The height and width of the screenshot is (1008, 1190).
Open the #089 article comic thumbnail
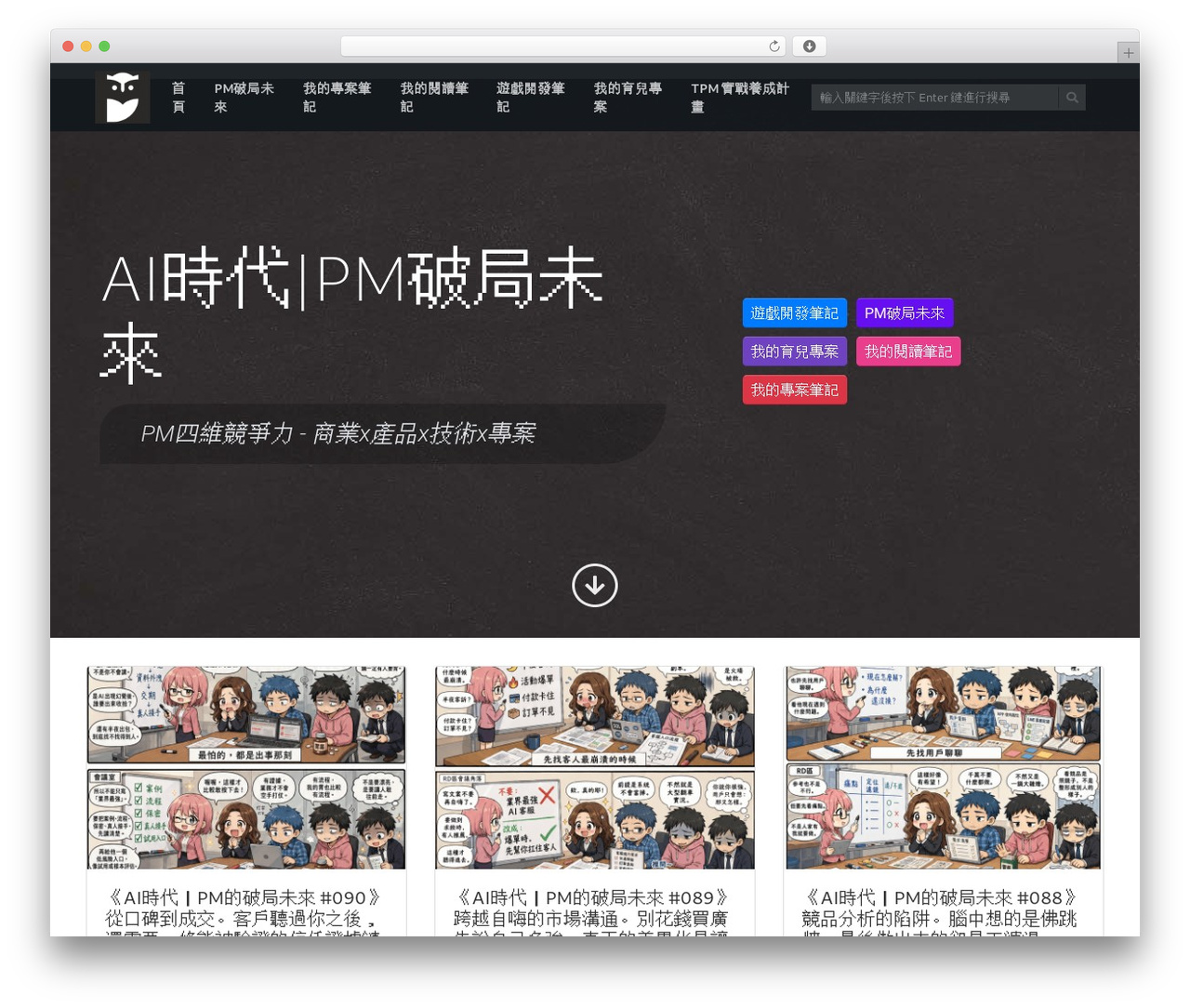click(x=595, y=767)
